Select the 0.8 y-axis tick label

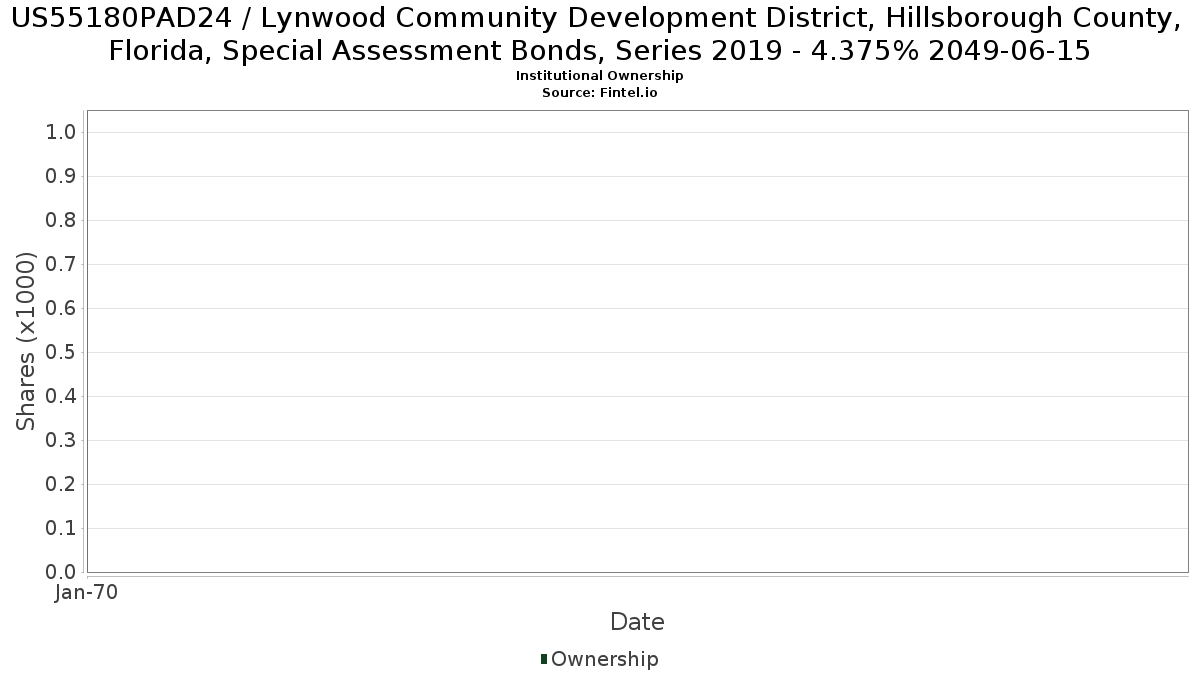61,221
